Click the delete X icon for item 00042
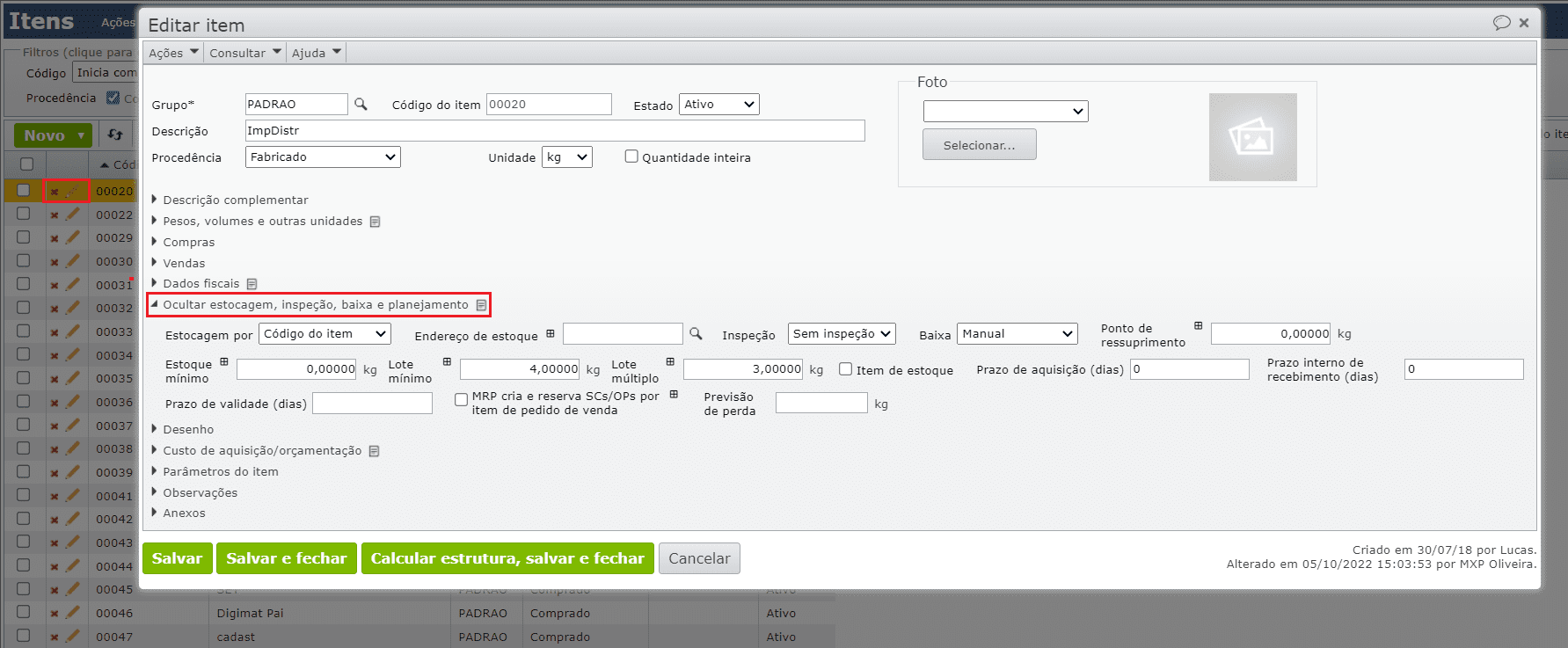The height and width of the screenshot is (648, 1568). tap(55, 520)
